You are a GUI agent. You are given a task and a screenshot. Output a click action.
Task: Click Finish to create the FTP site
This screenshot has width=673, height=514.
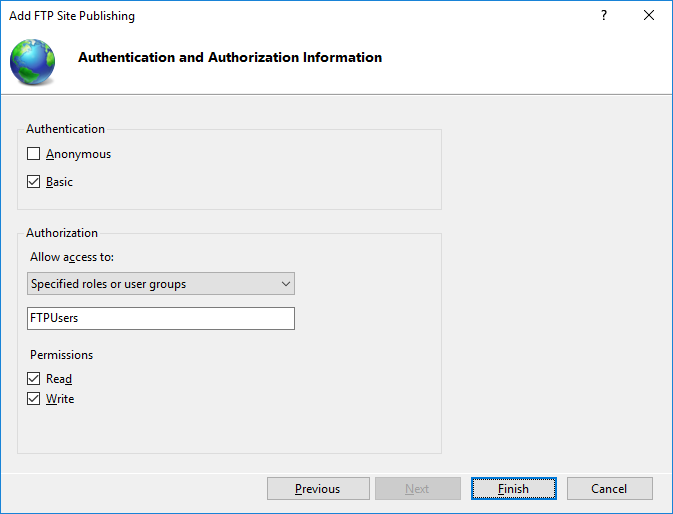[x=513, y=489]
